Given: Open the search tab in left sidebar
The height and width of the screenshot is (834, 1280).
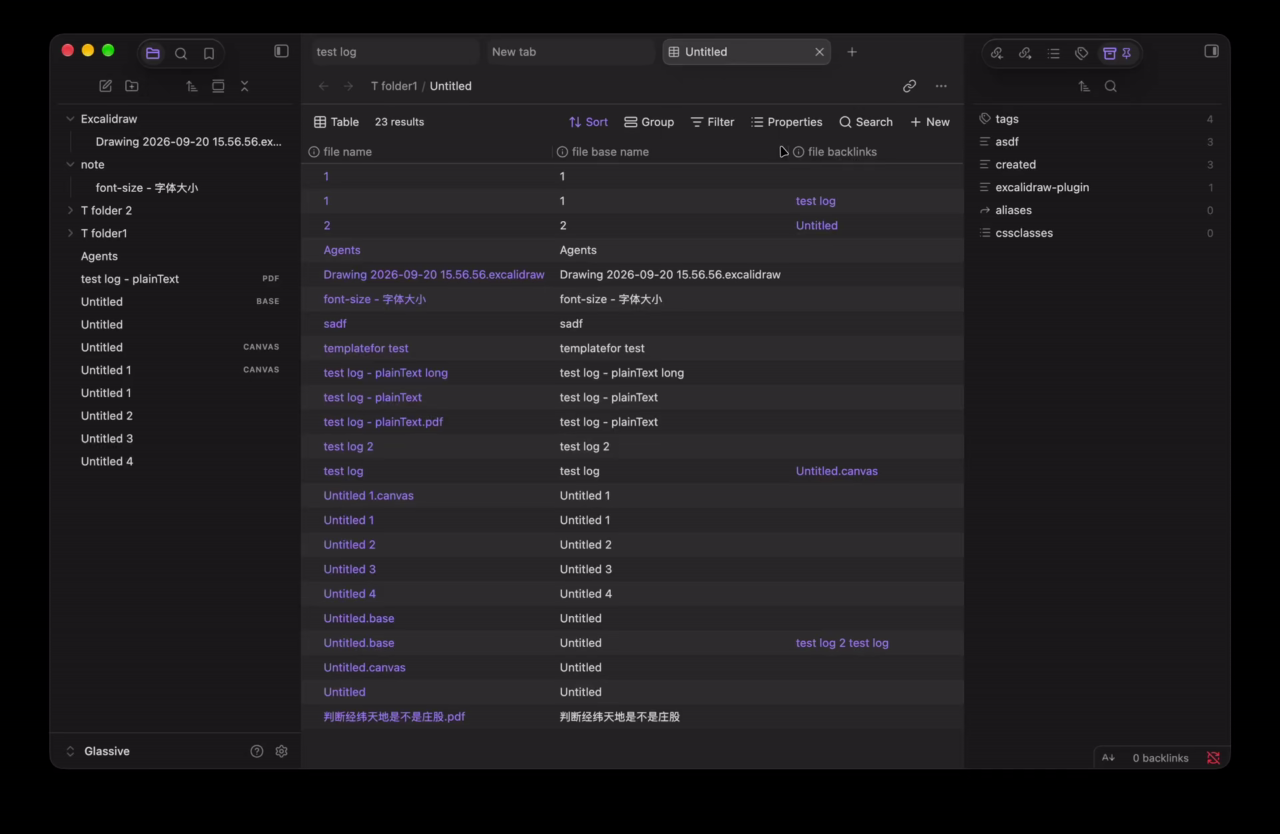Looking at the screenshot, I should 181,53.
